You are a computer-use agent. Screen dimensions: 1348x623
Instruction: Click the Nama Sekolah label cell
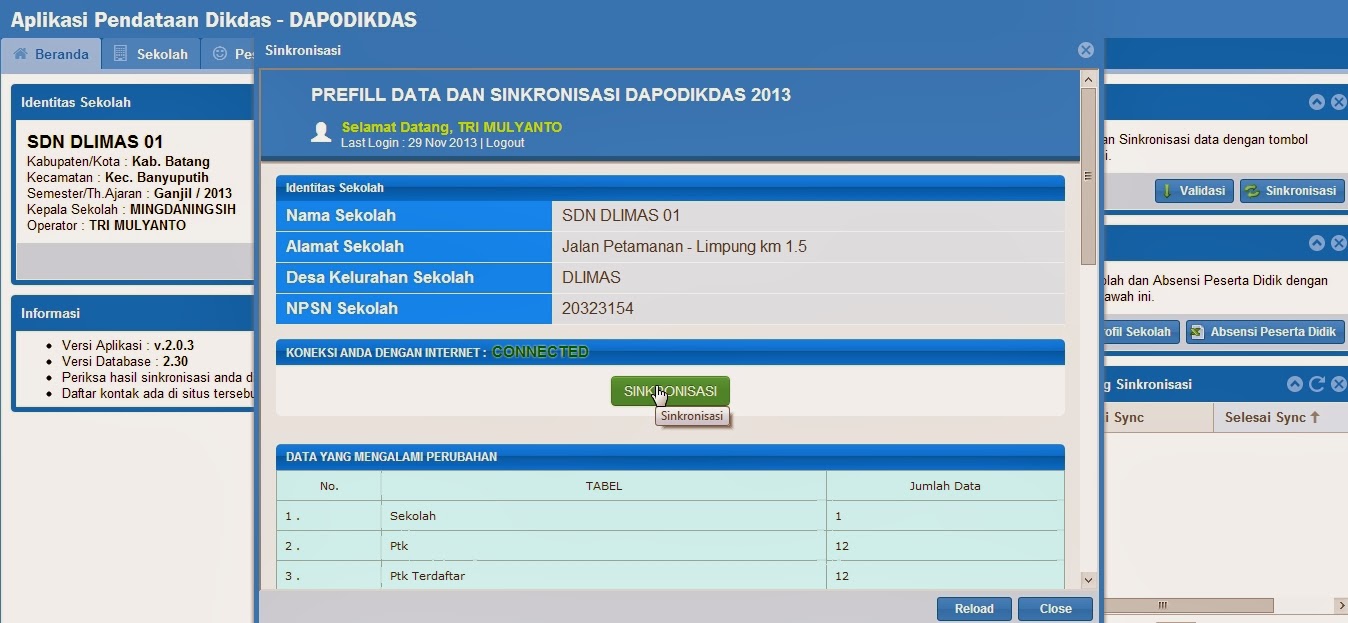pos(414,215)
